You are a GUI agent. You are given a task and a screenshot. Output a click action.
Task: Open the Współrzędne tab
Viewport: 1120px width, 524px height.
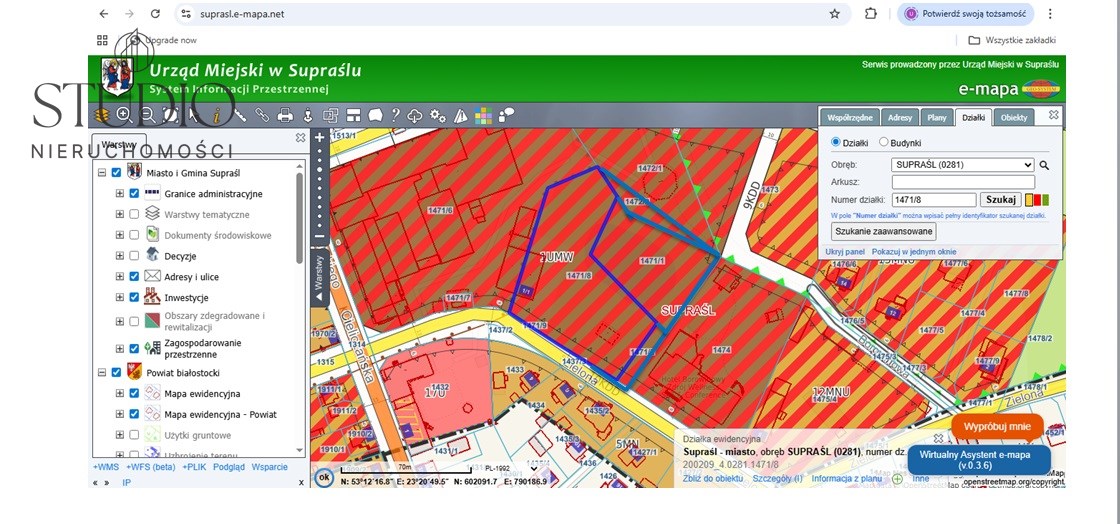click(x=851, y=117)
